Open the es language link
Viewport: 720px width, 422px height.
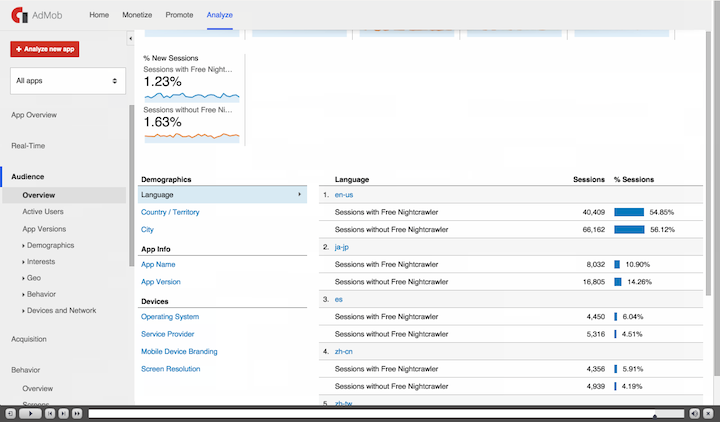pos(338,299)
